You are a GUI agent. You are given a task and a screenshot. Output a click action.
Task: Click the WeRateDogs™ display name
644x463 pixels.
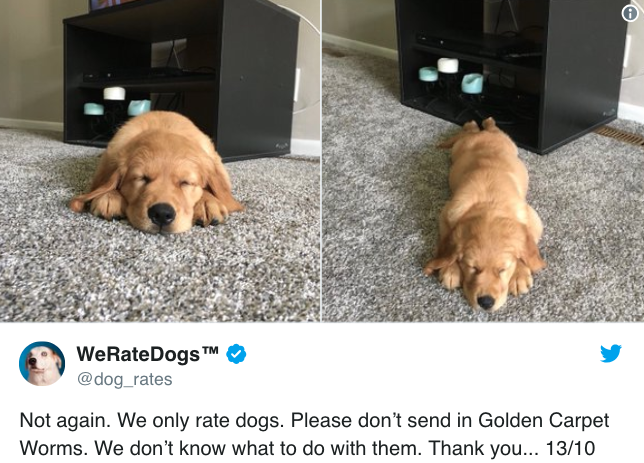point(147,354)
